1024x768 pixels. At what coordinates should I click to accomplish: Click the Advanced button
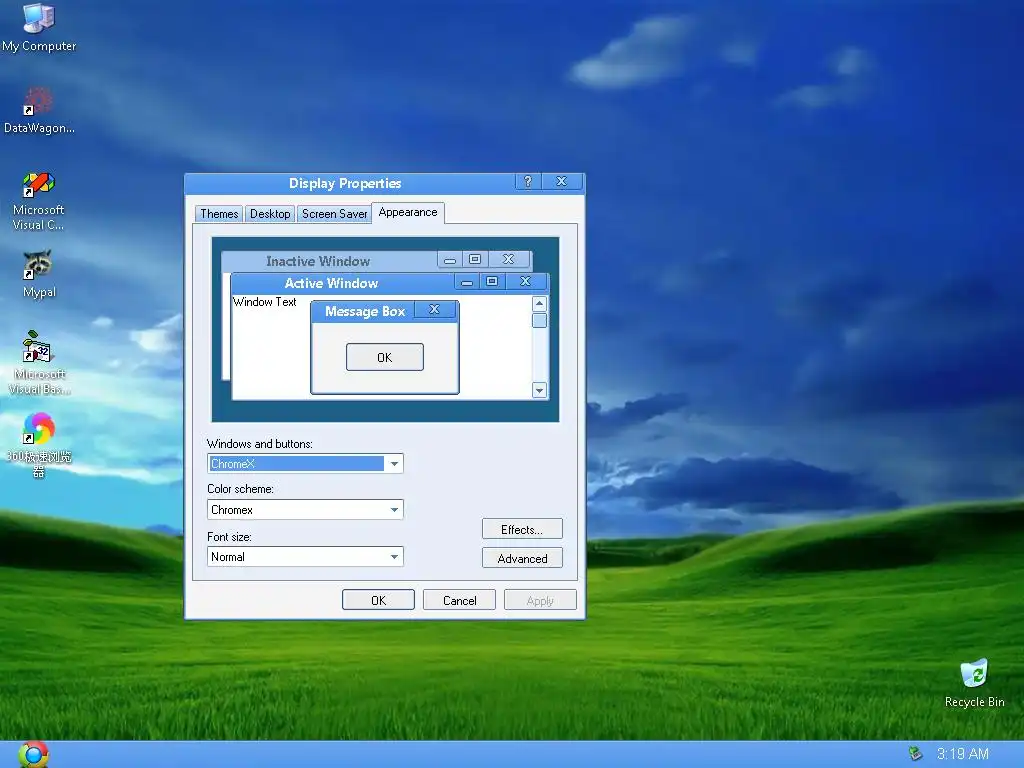[x=522, y=558]
